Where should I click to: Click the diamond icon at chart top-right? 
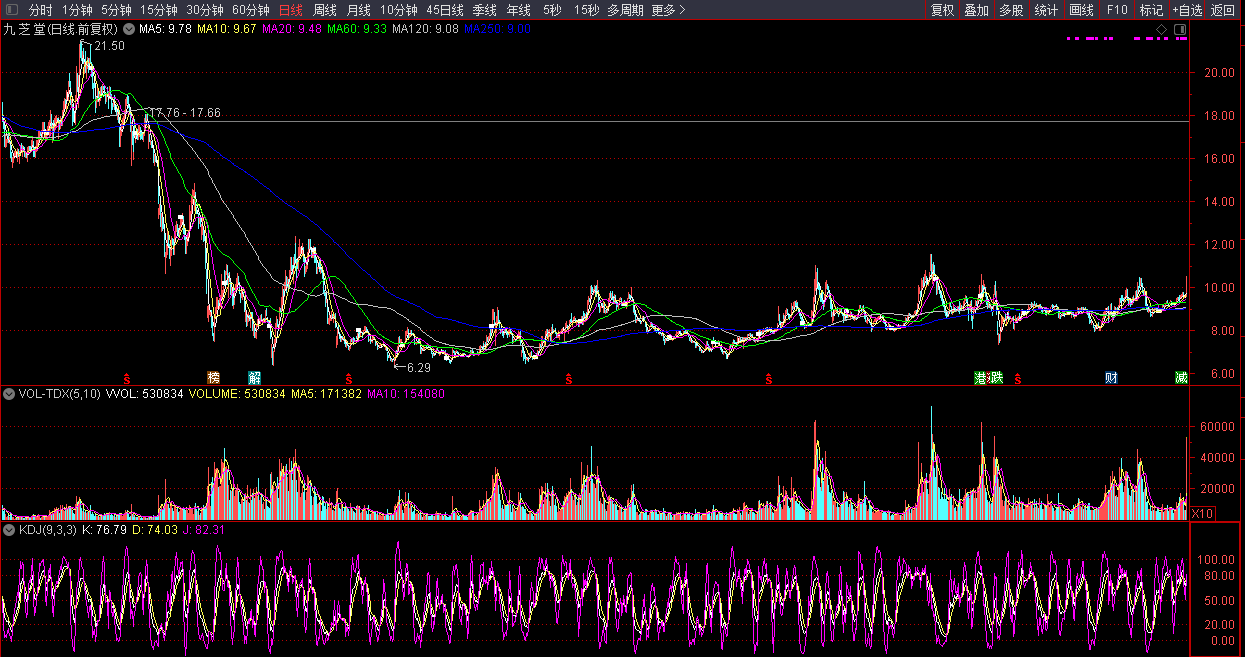click(1162, 29)
